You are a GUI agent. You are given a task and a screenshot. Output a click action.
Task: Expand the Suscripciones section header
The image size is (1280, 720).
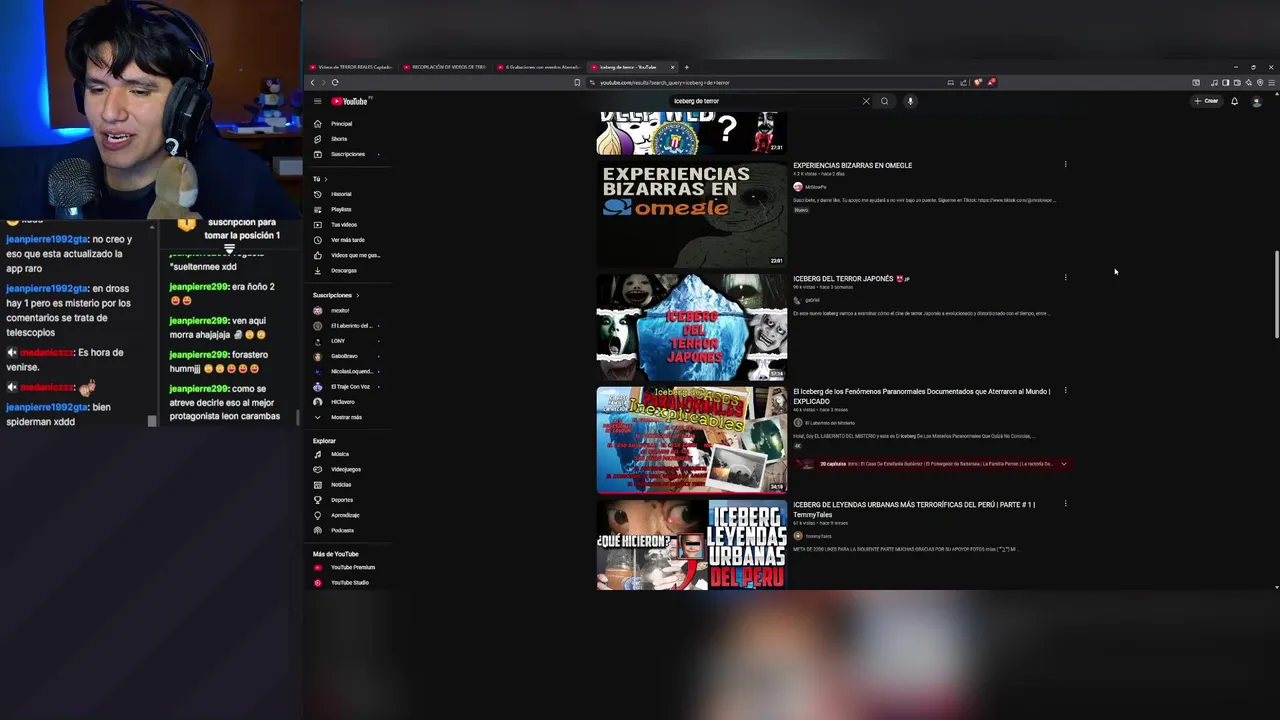tap(336, 295)
